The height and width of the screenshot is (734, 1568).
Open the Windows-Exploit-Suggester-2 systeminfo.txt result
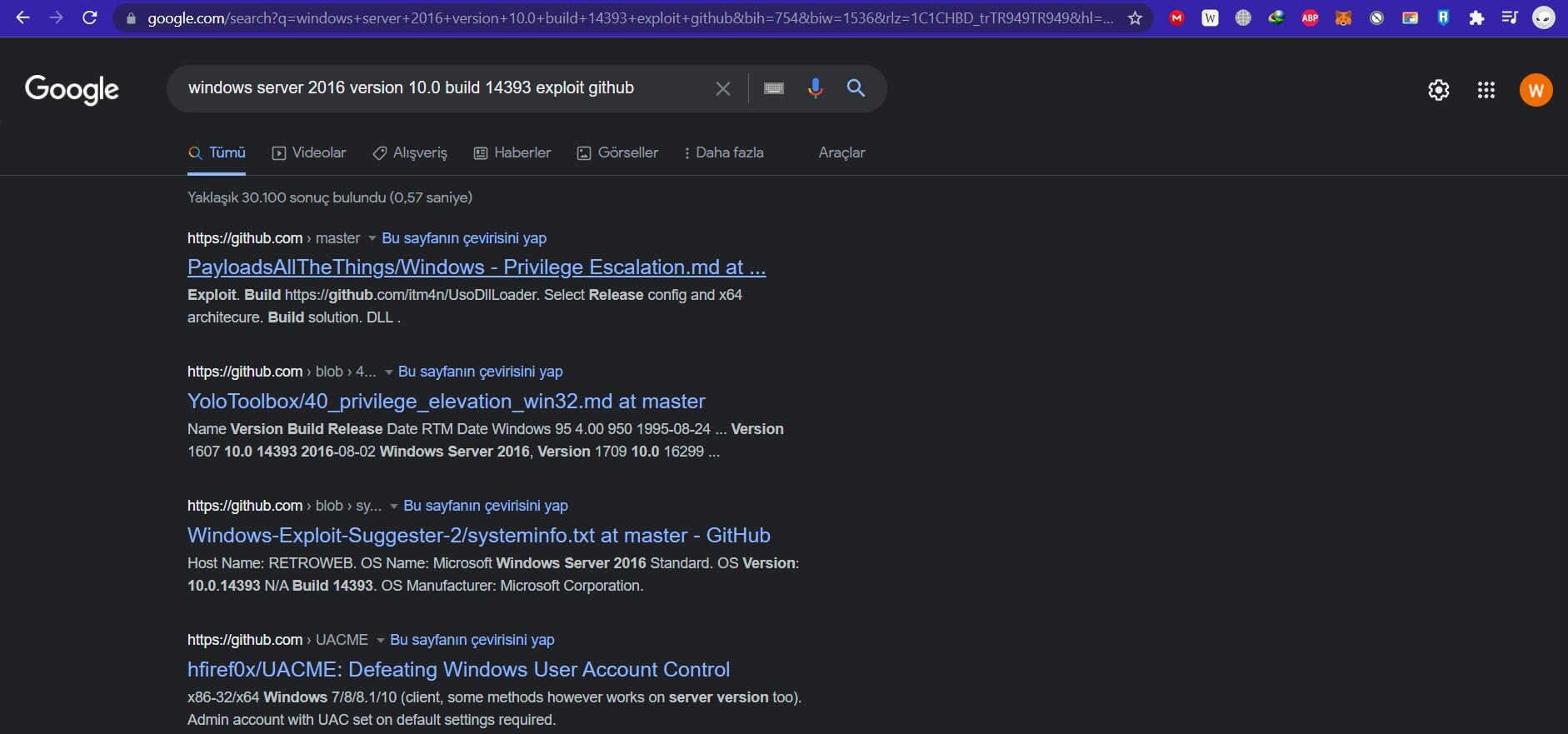point(478,535)
